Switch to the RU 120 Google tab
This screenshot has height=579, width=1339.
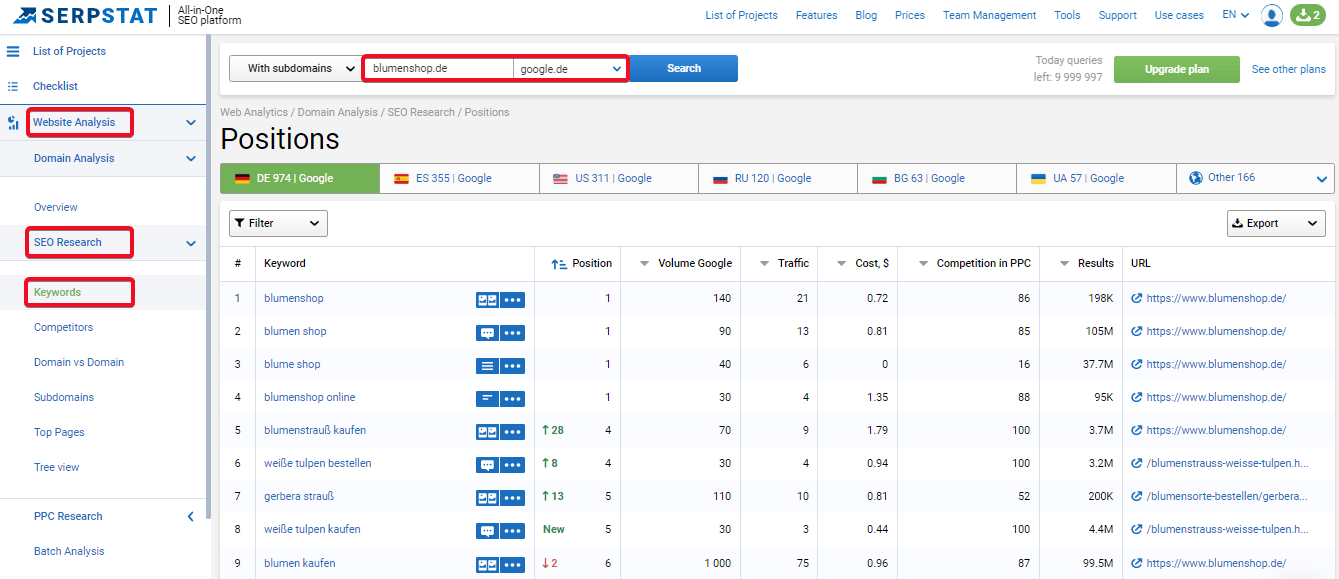(x=778, y=178)
